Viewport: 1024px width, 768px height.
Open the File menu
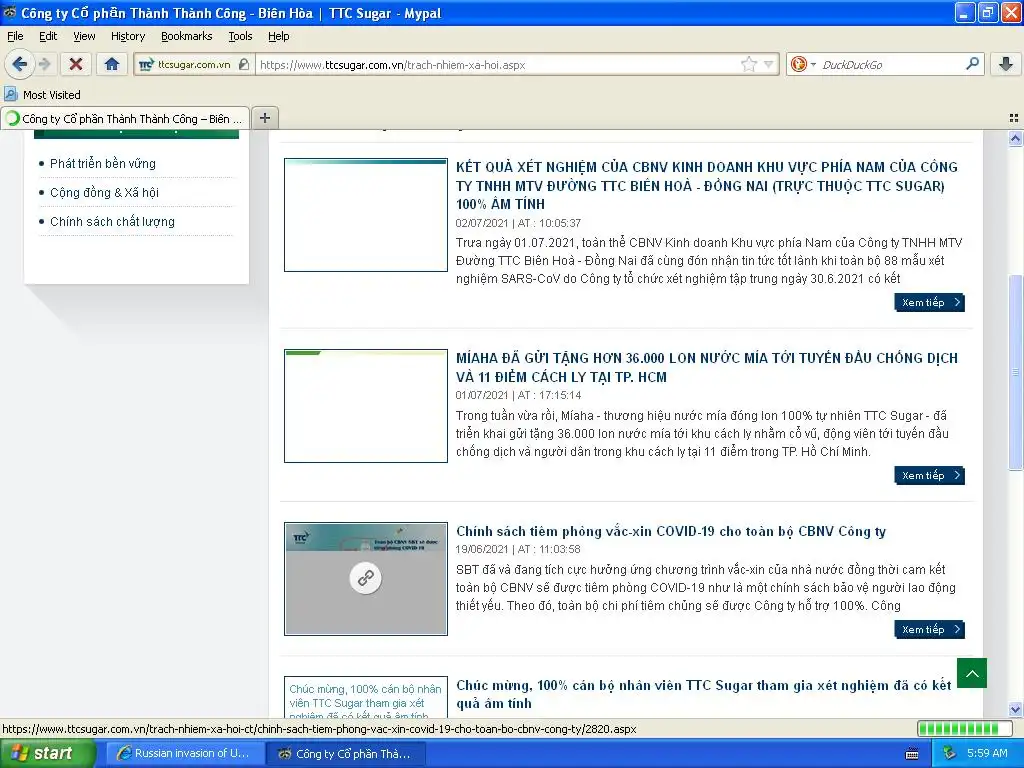(15, 36)
